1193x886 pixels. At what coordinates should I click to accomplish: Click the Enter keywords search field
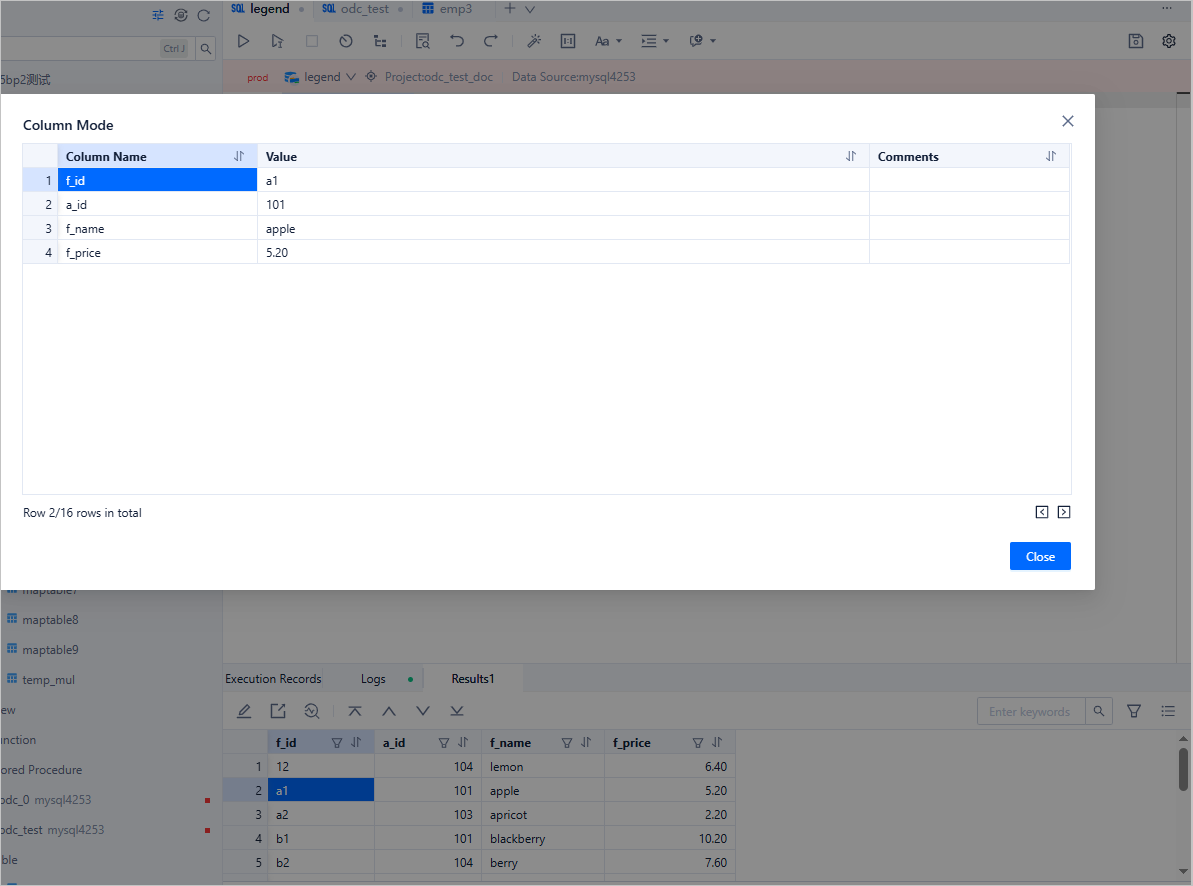point(1030,711)
